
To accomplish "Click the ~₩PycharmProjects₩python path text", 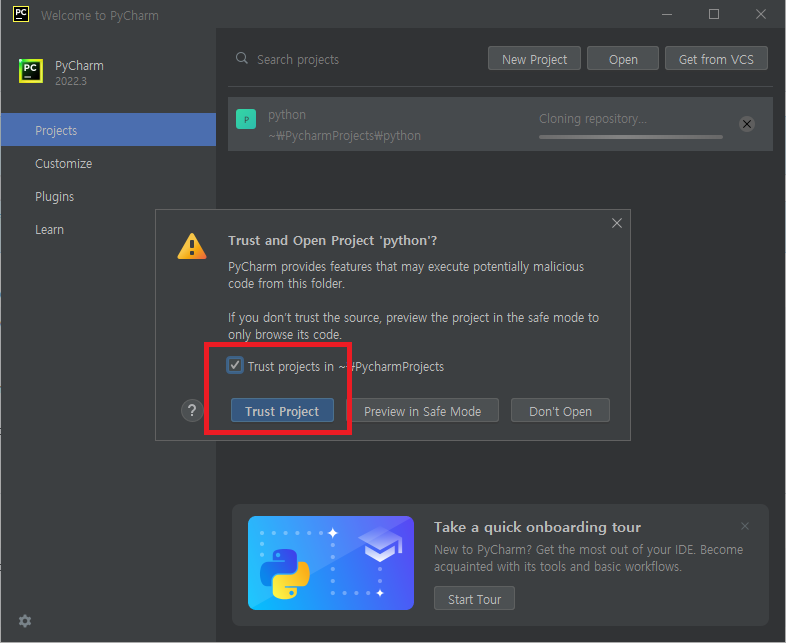I will [344, 135].
